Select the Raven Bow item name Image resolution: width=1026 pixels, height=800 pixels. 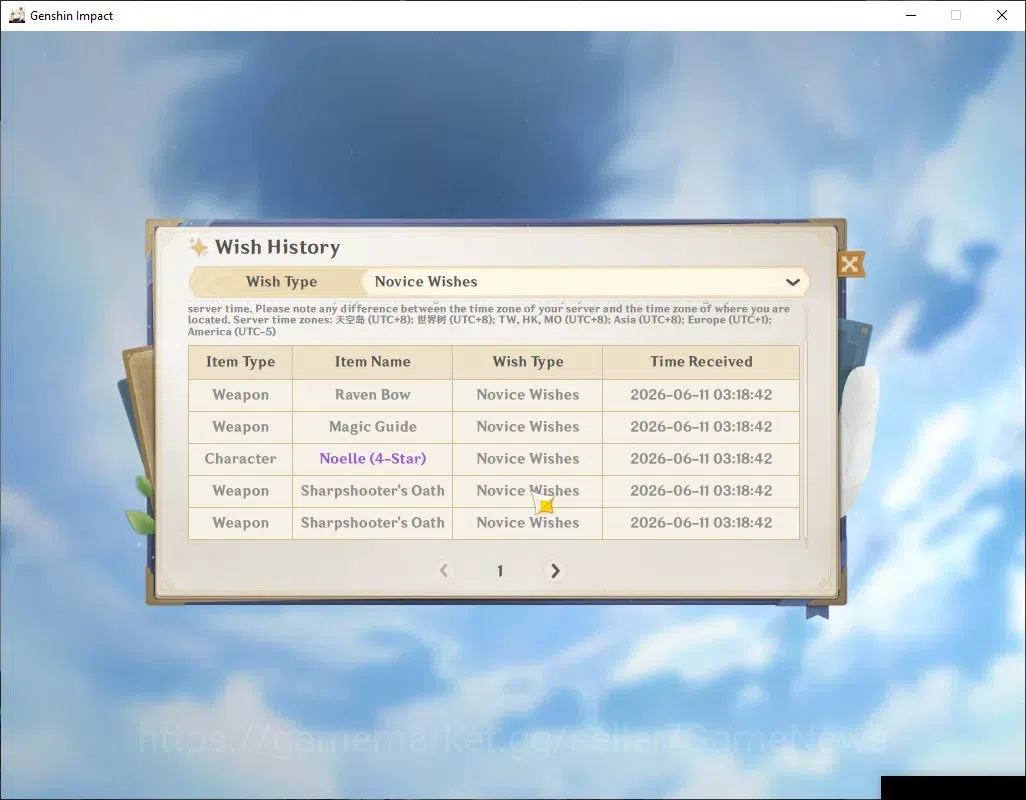(x=372, y=395)
